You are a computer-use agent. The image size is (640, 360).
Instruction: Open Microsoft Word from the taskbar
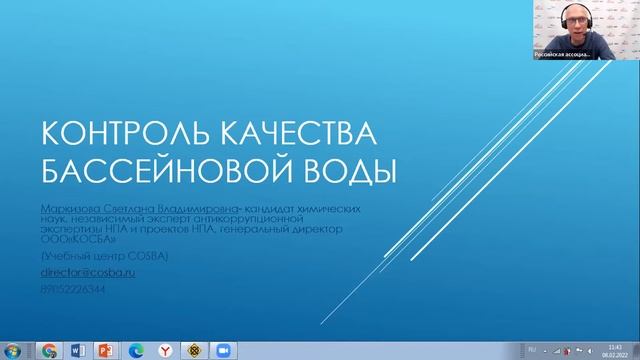tap(78, 351)
